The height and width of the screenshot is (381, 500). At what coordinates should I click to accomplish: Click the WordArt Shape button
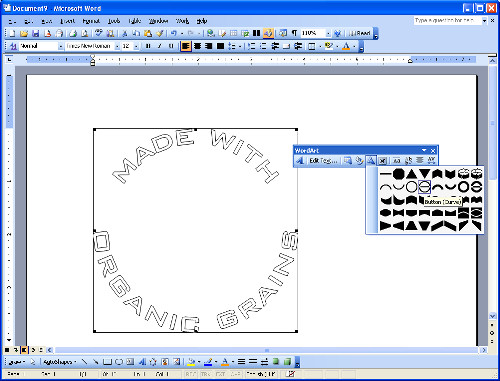point(370,161)
